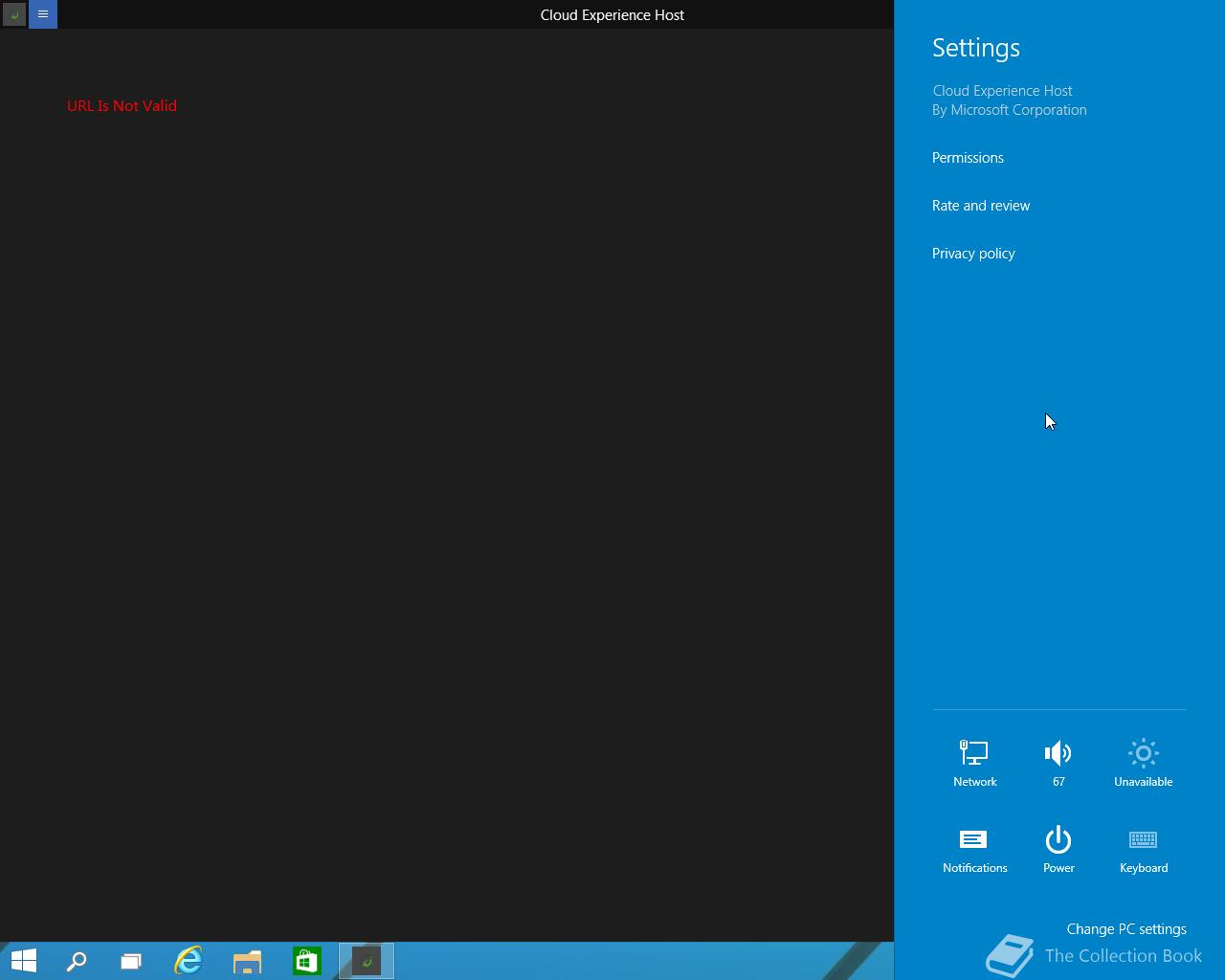
Task: Open Rate and review
Action: (981, 206)
